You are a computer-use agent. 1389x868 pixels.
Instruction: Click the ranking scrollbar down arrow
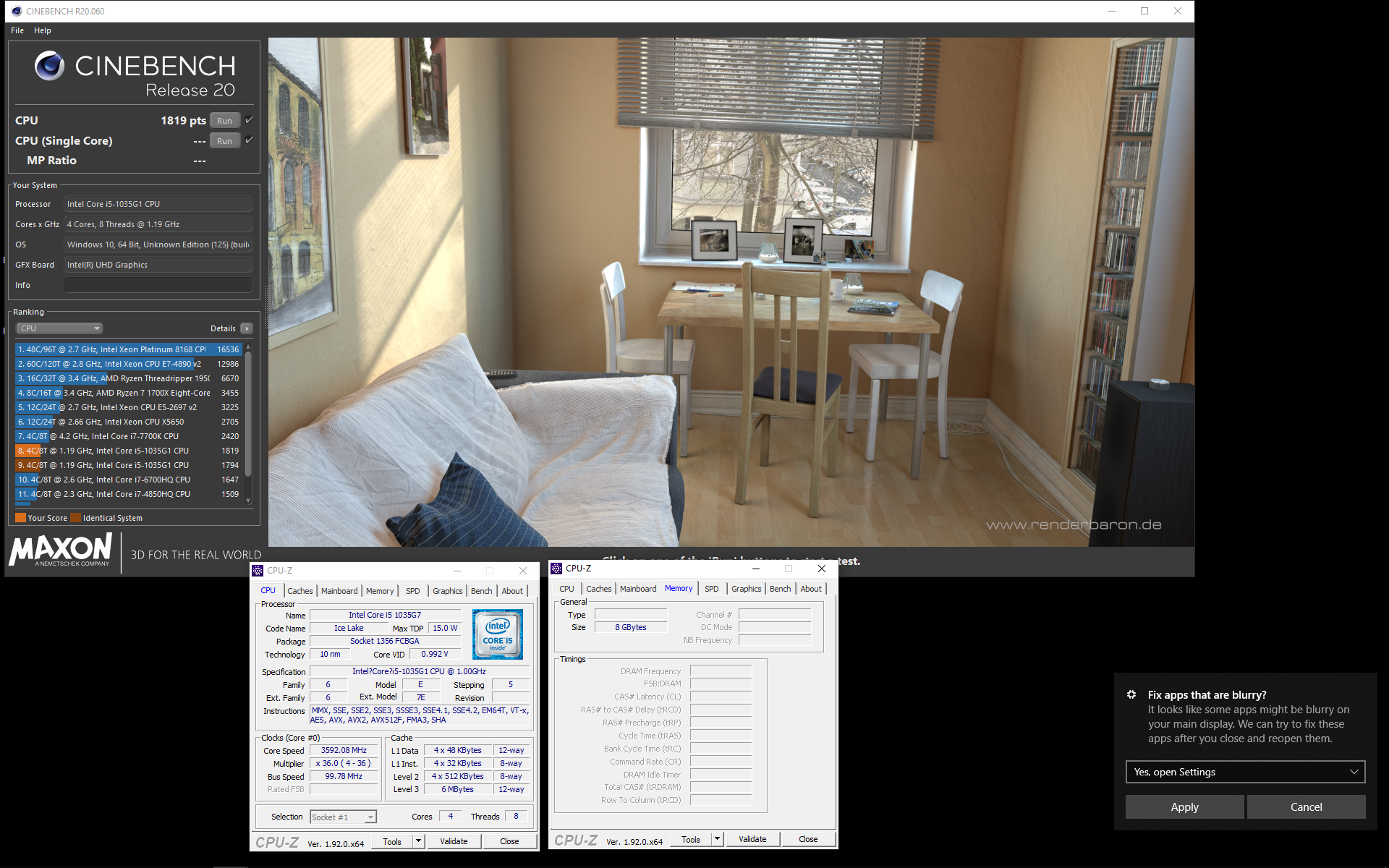(248, 501)
